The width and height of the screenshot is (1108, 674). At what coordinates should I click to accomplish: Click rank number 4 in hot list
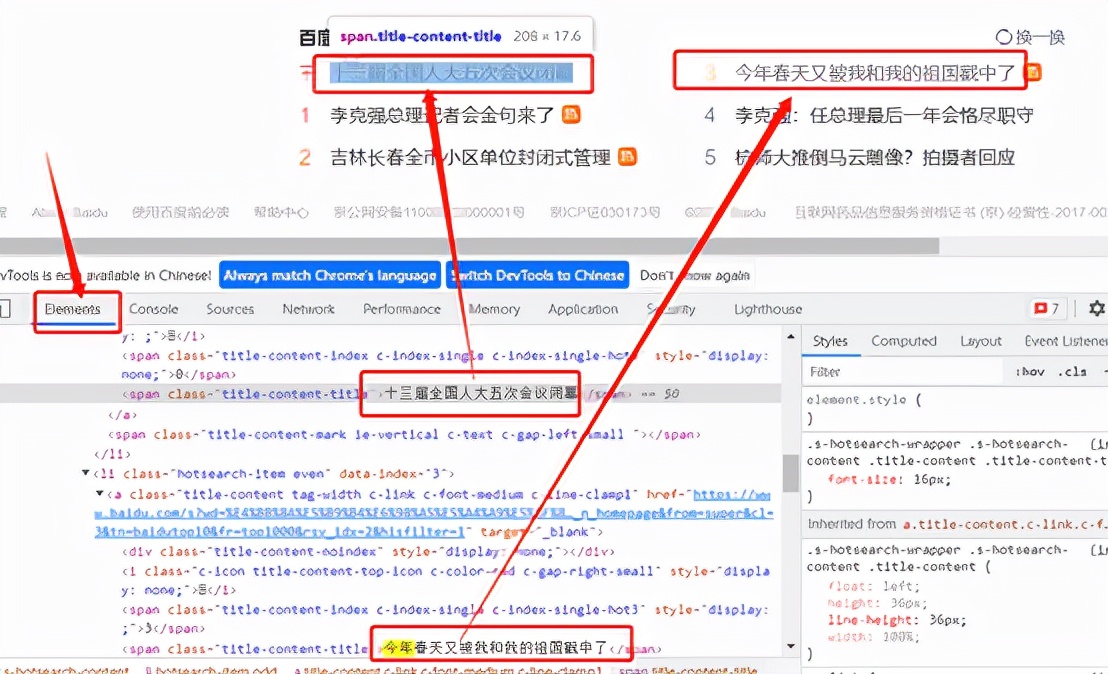(709, 114)
